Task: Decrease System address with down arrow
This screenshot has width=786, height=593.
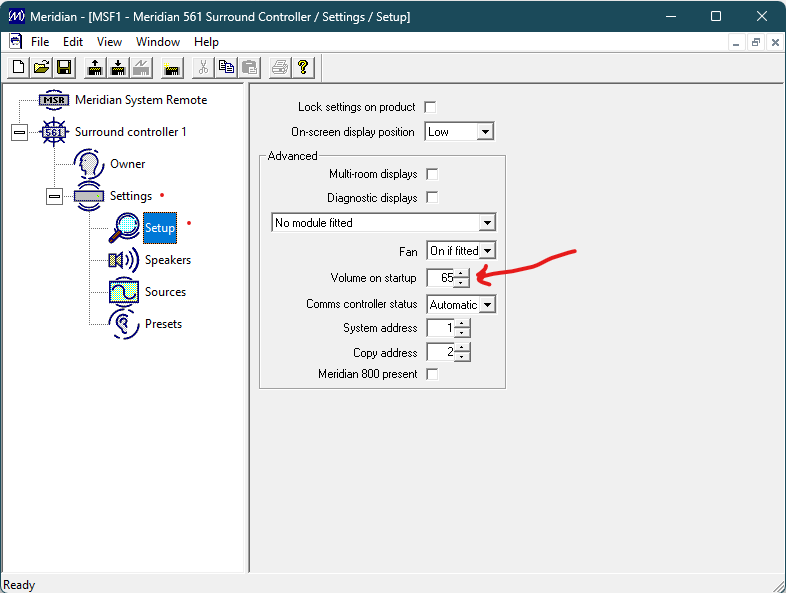Action: (462, 333)
